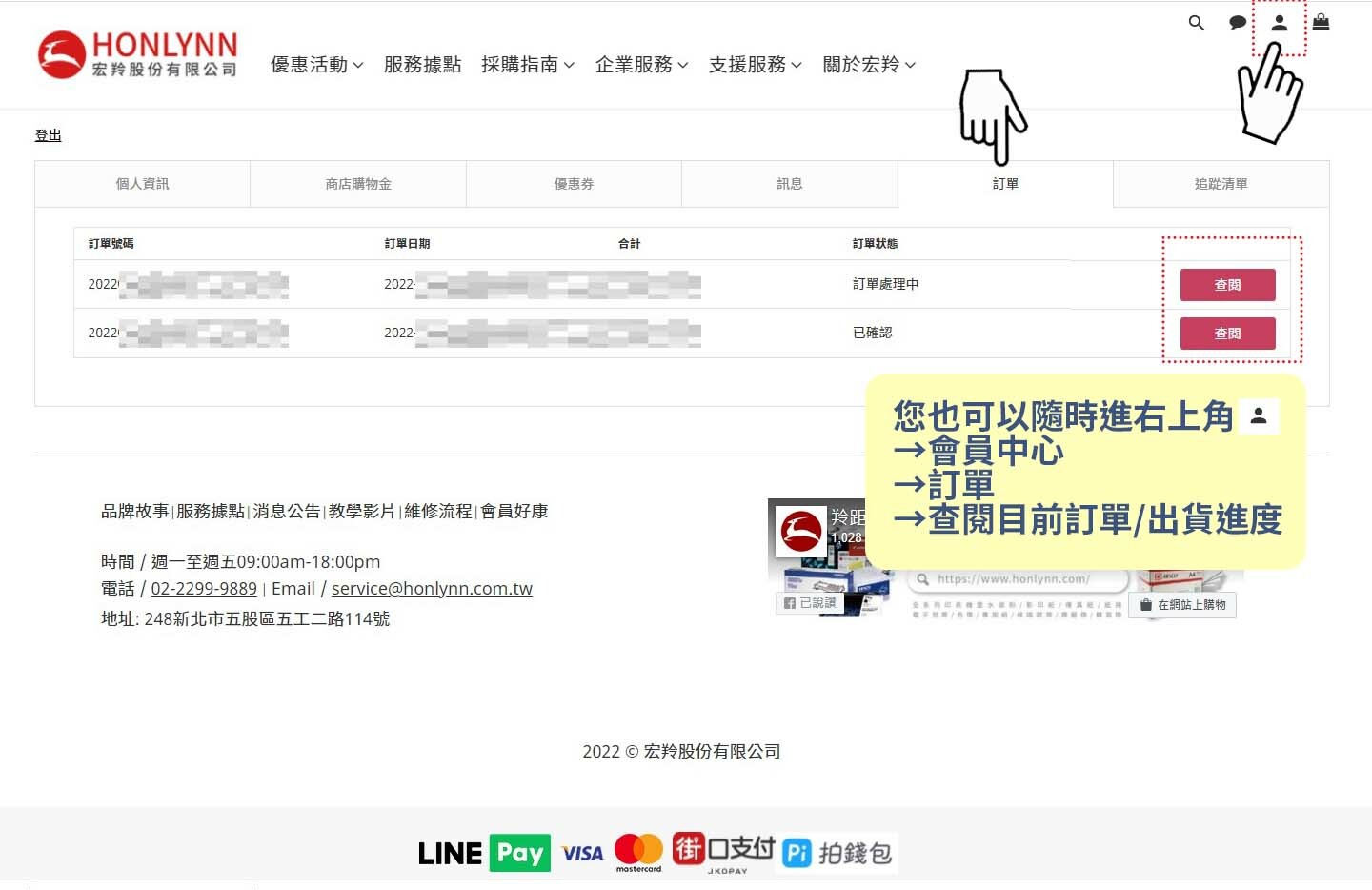
Task: Click the 訂單狀態 column header
Action: tap(876, 244)
